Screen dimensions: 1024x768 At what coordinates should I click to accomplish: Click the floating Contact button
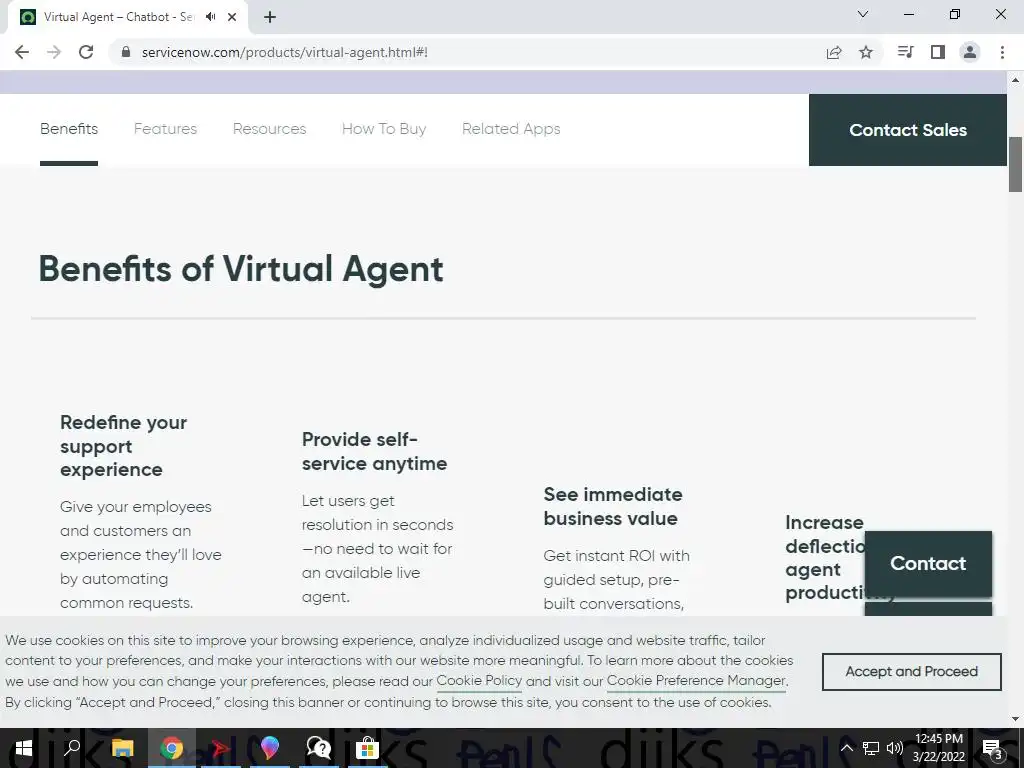pos(928,564)
